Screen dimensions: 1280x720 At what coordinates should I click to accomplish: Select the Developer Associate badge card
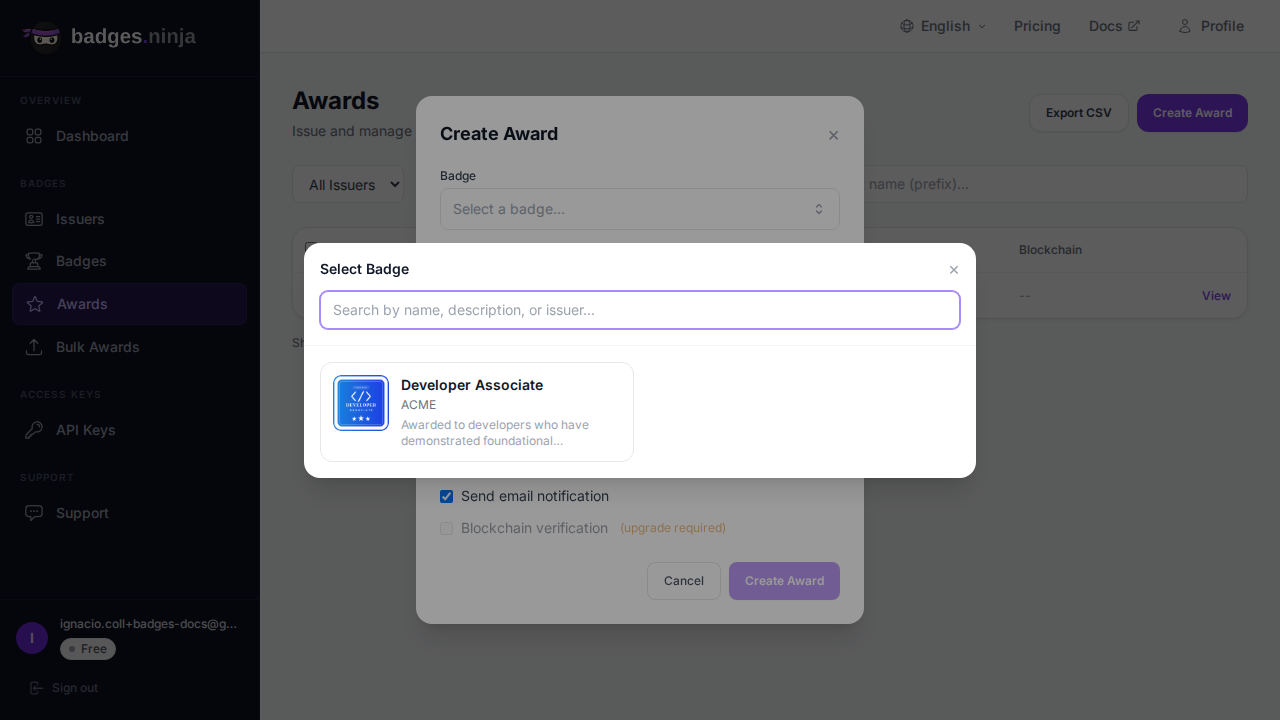tap(477, 412)
